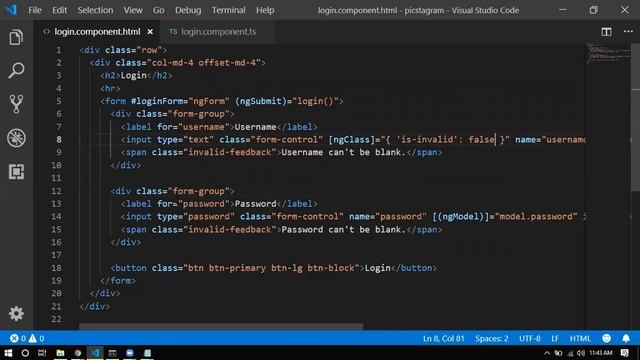Open File Explorer from the taskbar

60,353
